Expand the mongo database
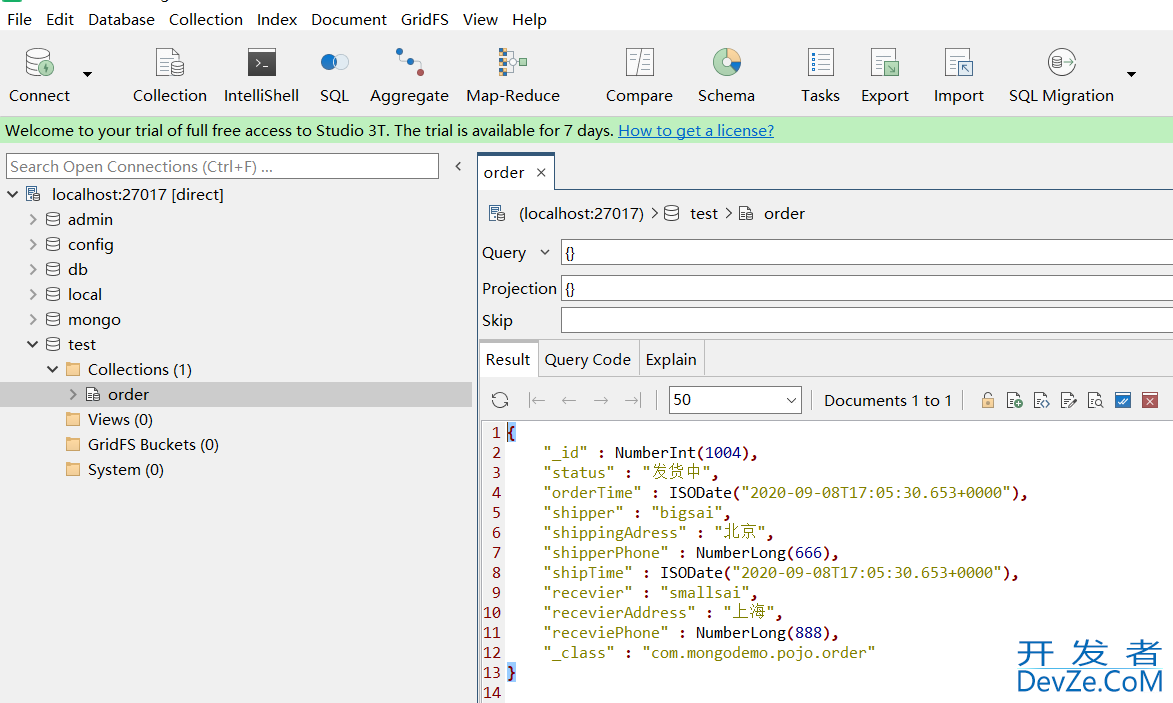Image resolution: width=1173 pixels, height=703 pixels. (32, 319)
